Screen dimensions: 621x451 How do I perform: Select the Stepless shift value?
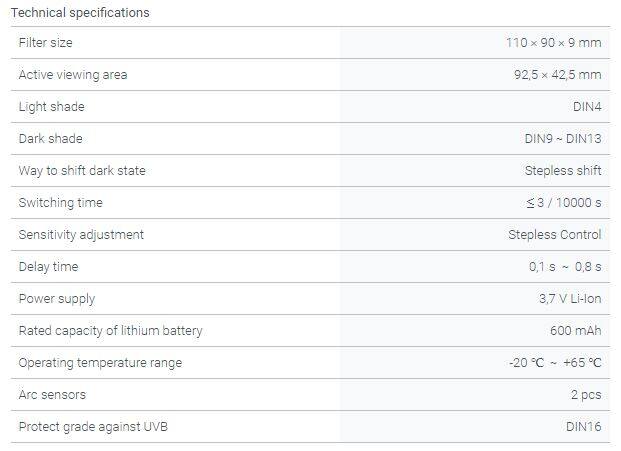click(x=563, y=171)
